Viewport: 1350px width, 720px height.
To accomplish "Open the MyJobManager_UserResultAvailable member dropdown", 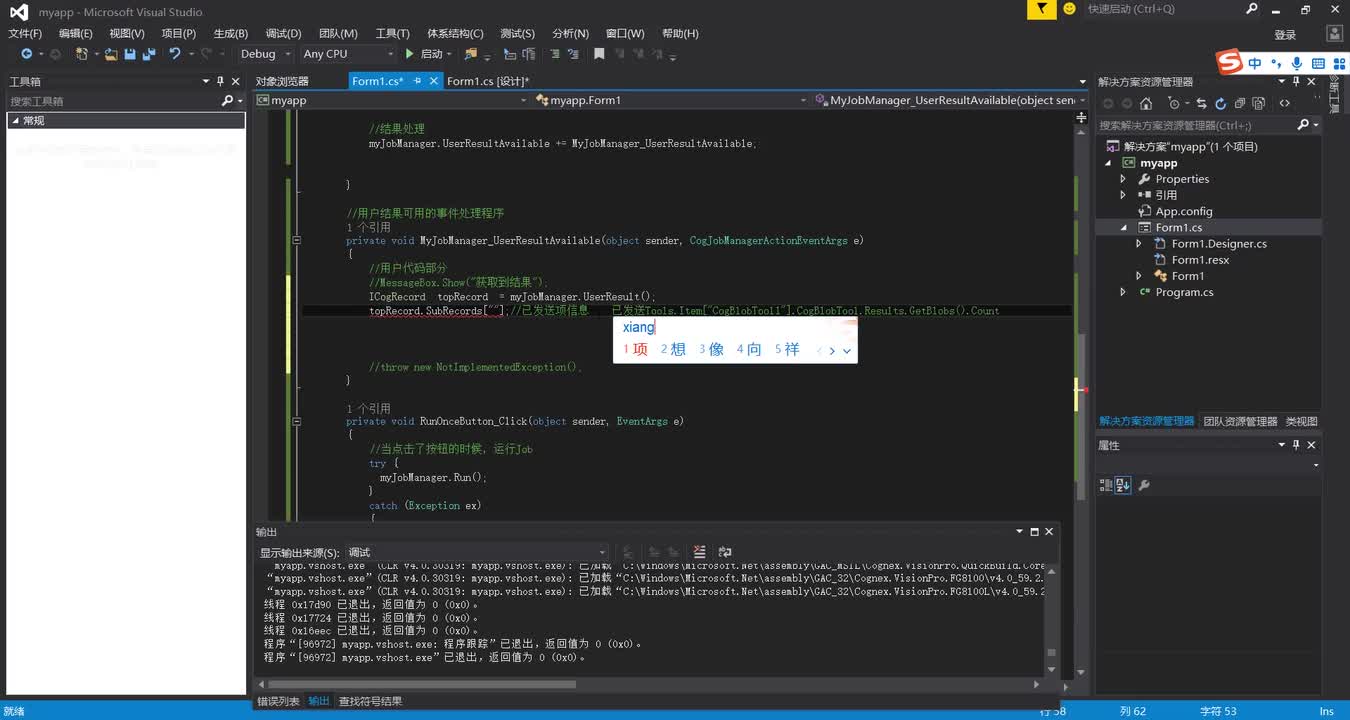I will click(x=951, y=100).
